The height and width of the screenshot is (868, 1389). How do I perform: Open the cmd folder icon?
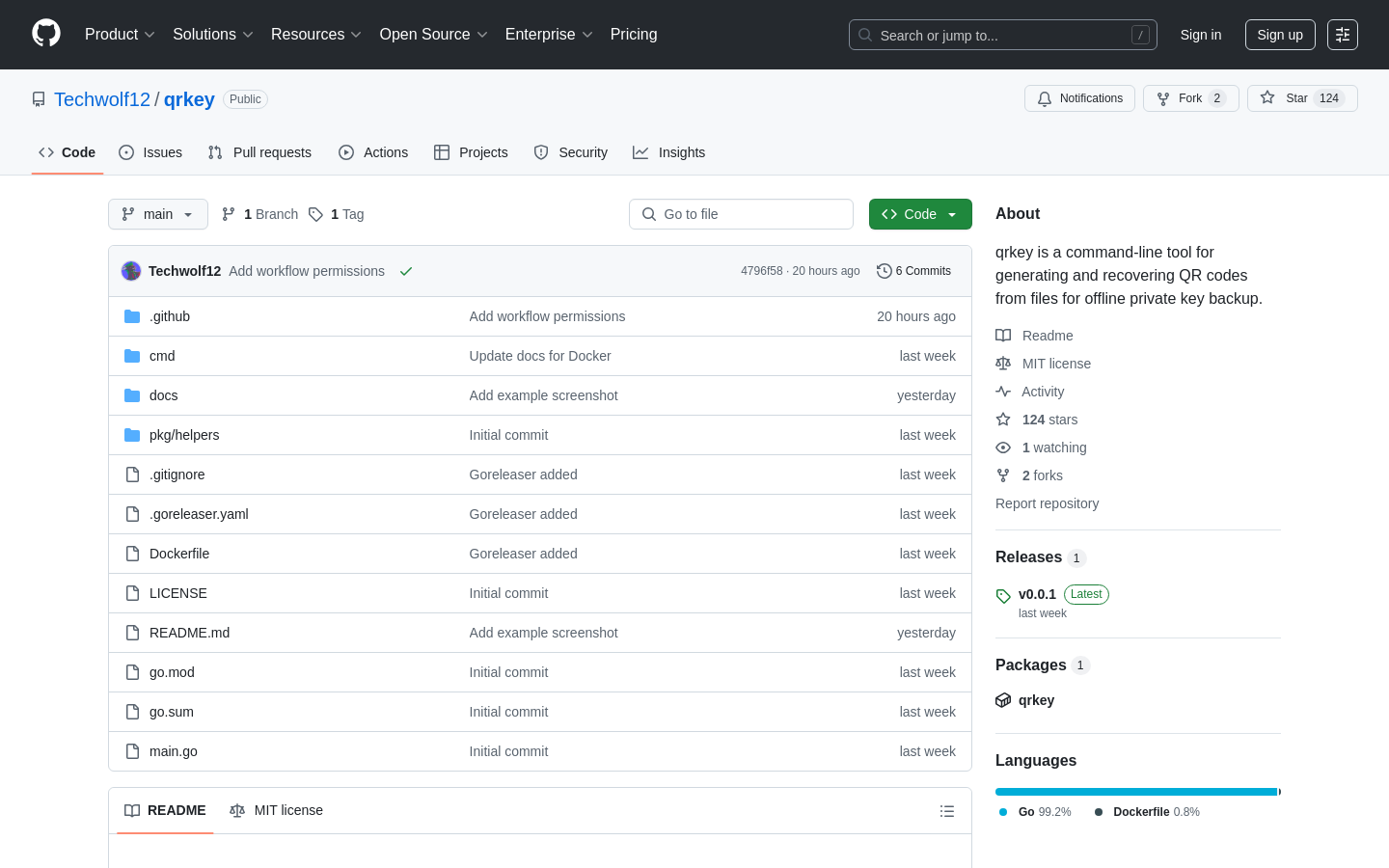tap(132, 356)
